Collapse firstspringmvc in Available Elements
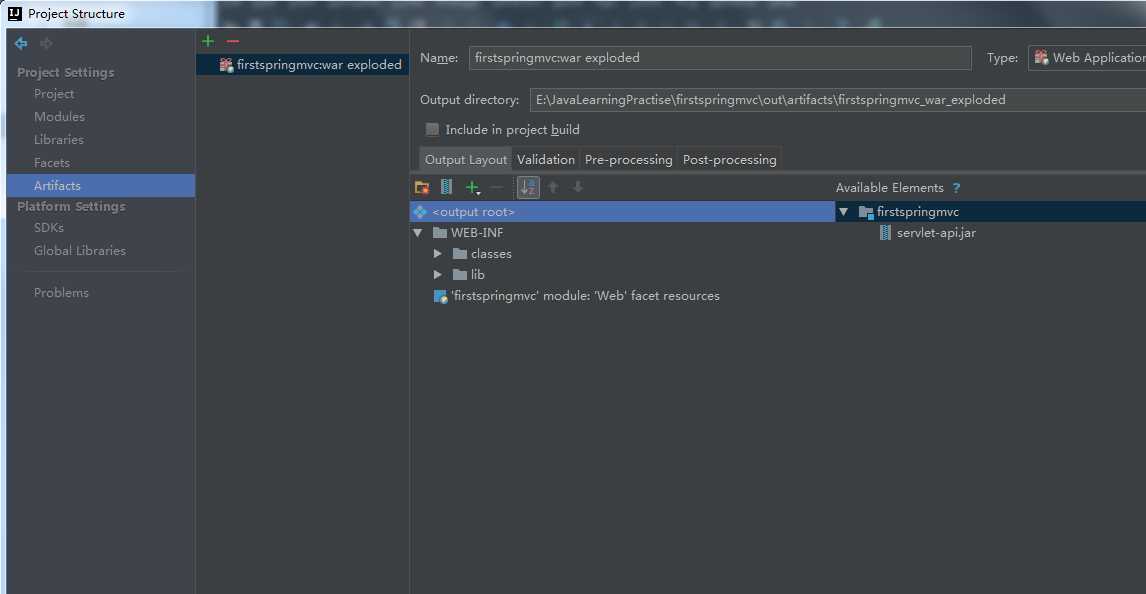The image size is (1146, 594). point(843,212)
